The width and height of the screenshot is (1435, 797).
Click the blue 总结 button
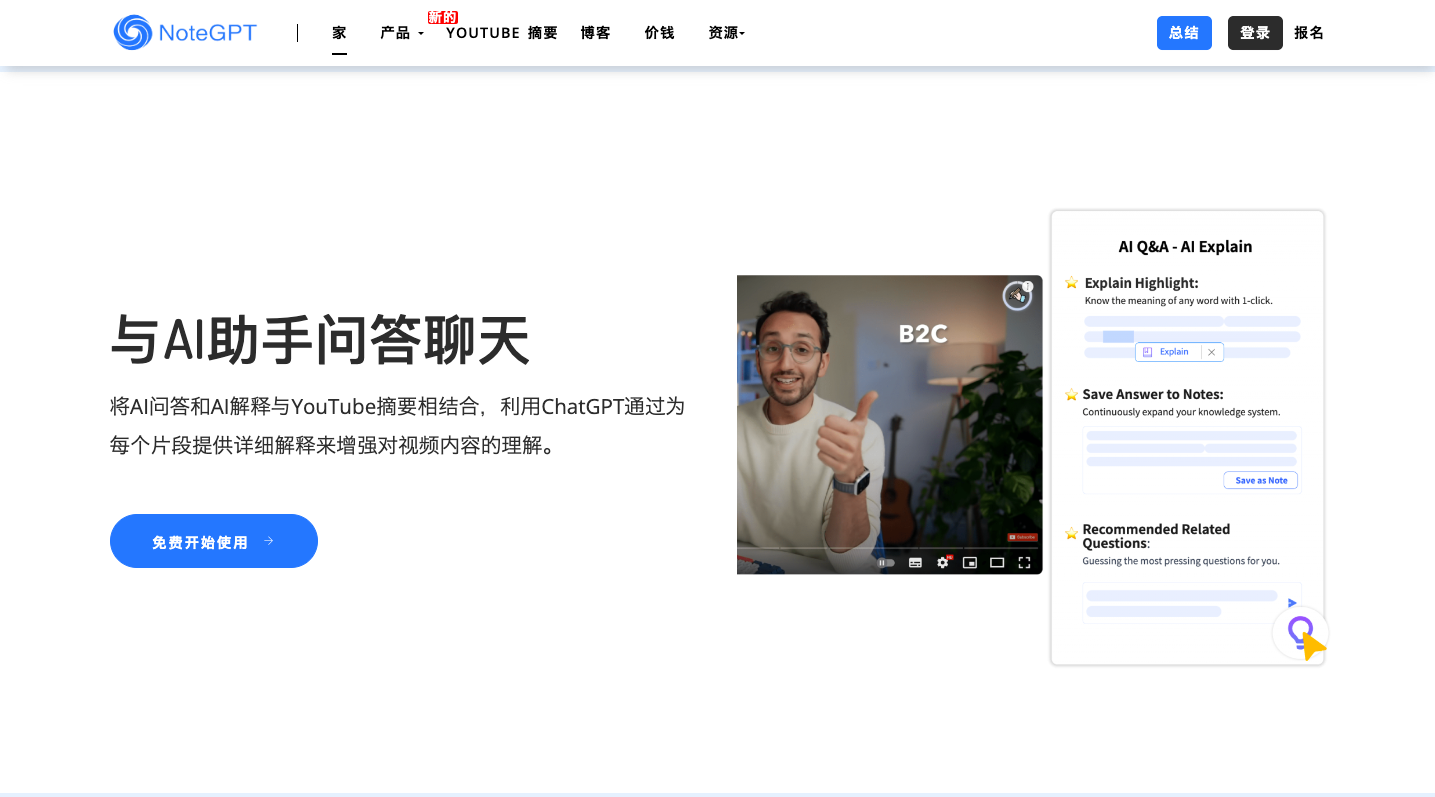1184,33
